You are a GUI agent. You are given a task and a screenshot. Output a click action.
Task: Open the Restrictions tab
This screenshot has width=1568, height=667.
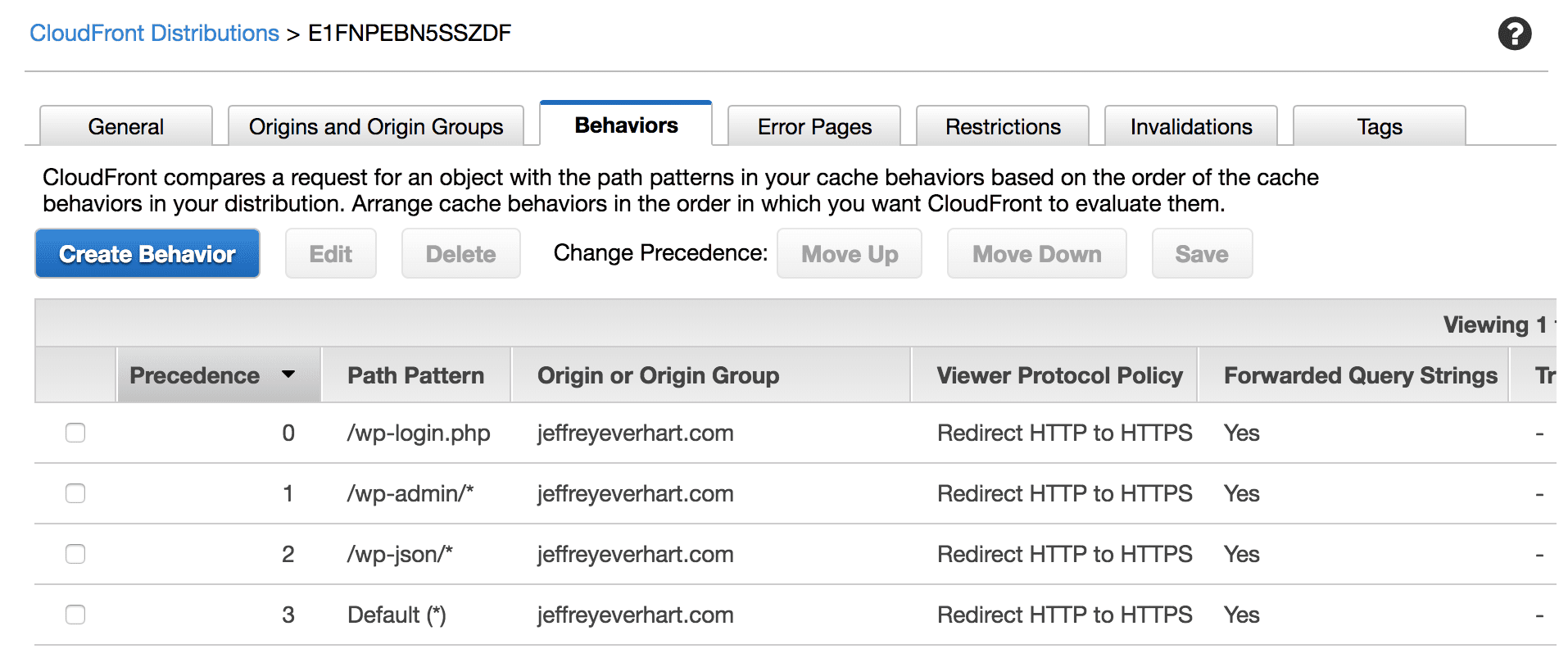point(1002,126)
